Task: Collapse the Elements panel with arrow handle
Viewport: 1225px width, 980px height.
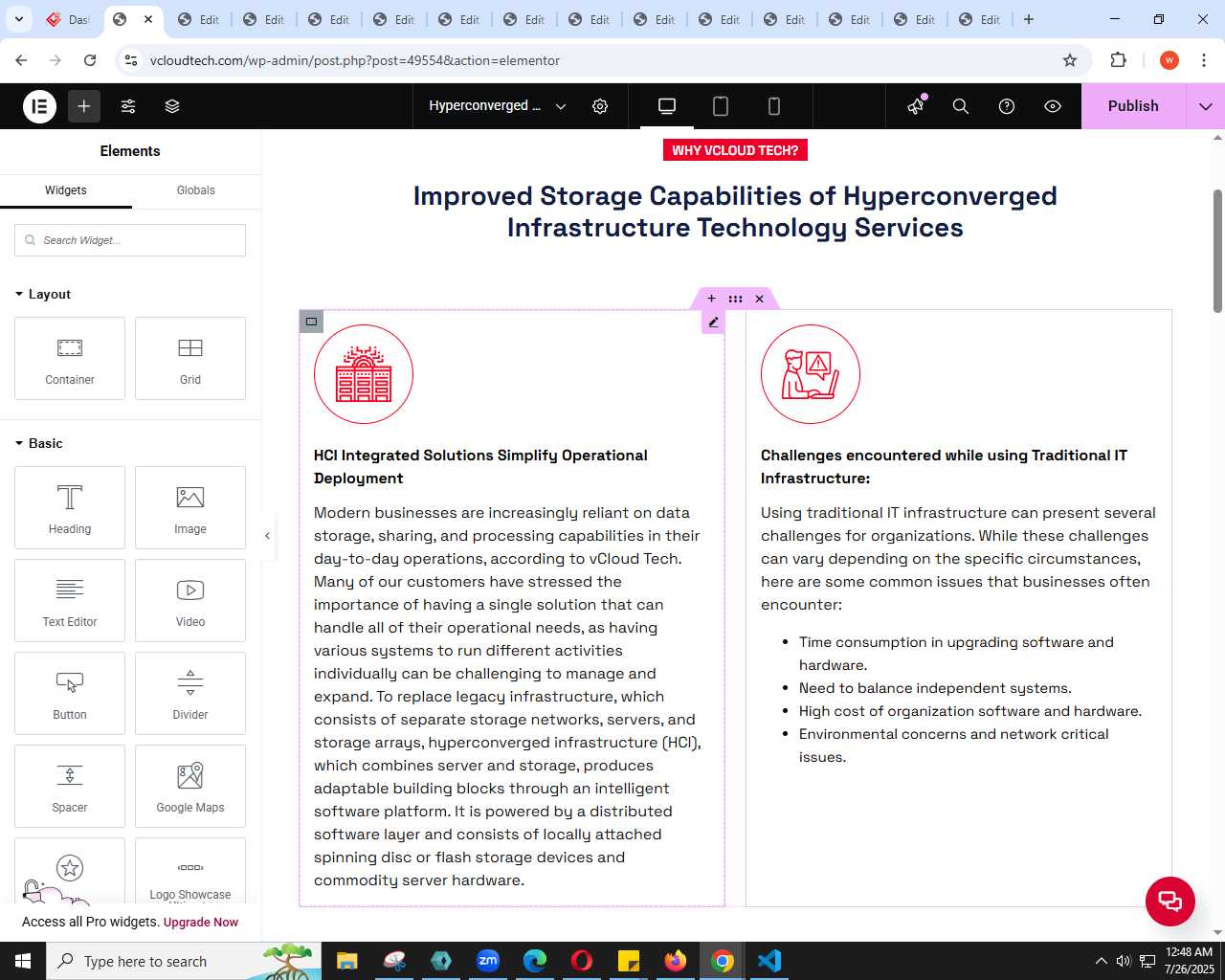Action: (x=268, y=536)
